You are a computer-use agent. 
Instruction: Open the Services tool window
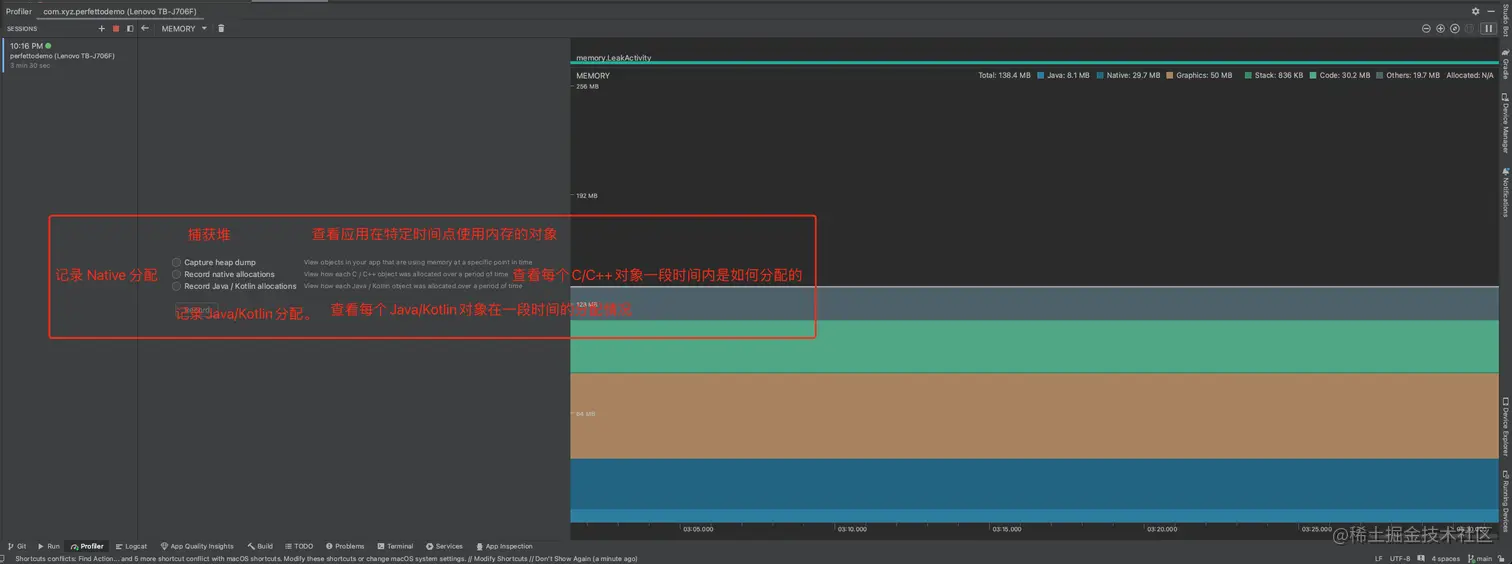[444, 546]
